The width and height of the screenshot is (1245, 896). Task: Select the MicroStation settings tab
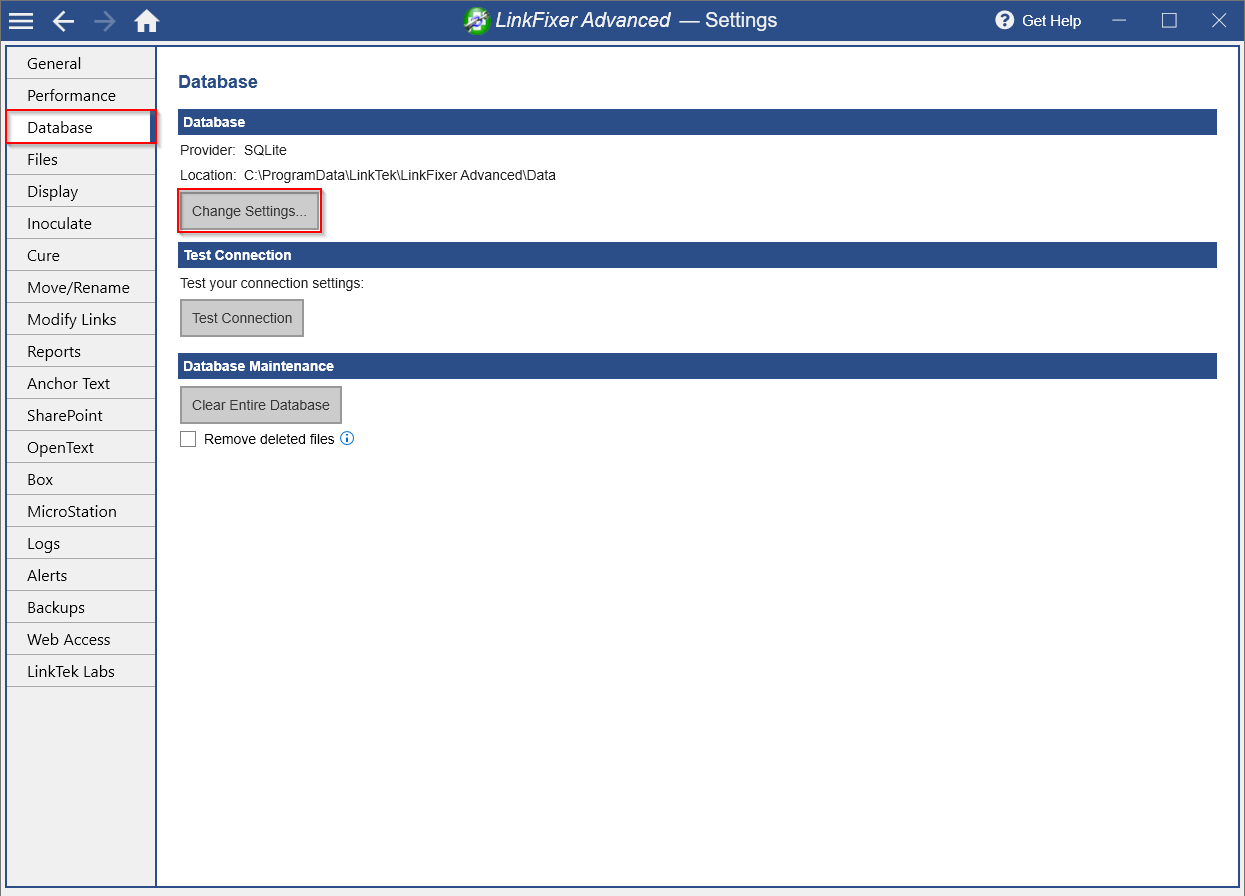[81, 511]
